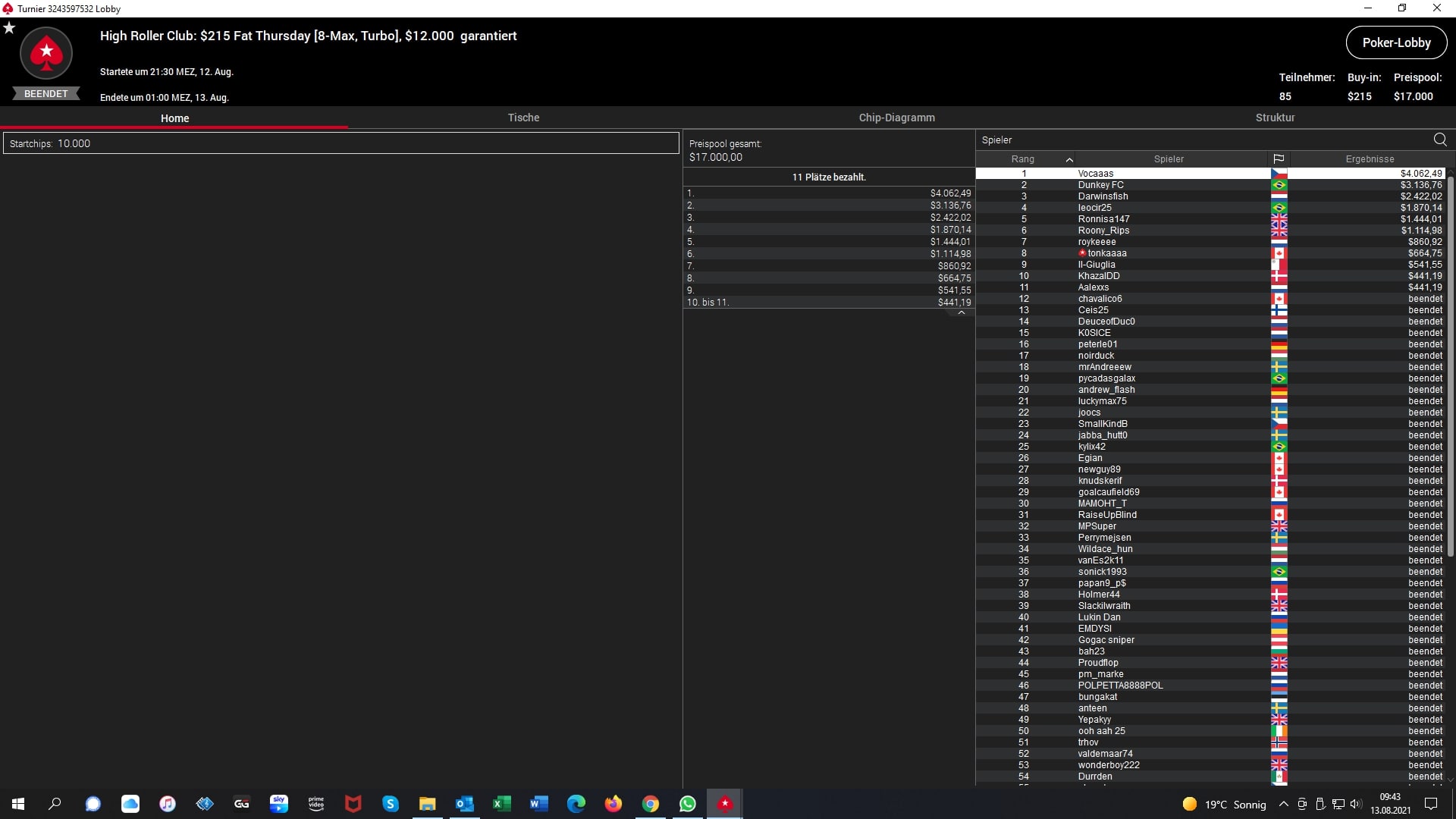This screenshot has width=1456, height=819.
Task: Select the tonkaaaa player row
Action: 1106,253
